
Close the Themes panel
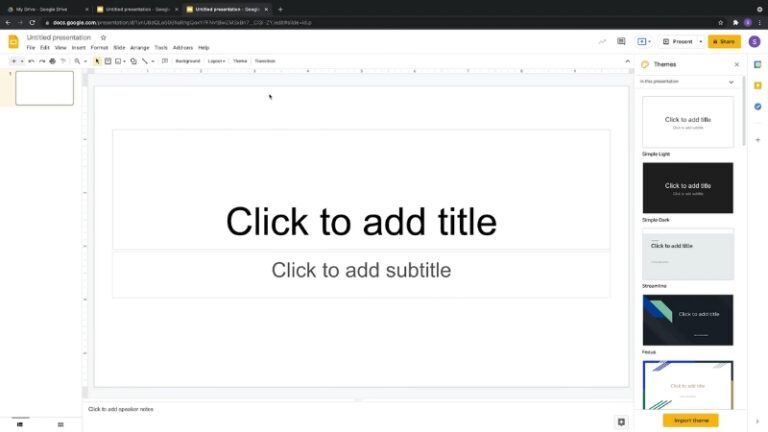[x=737, y=64]
